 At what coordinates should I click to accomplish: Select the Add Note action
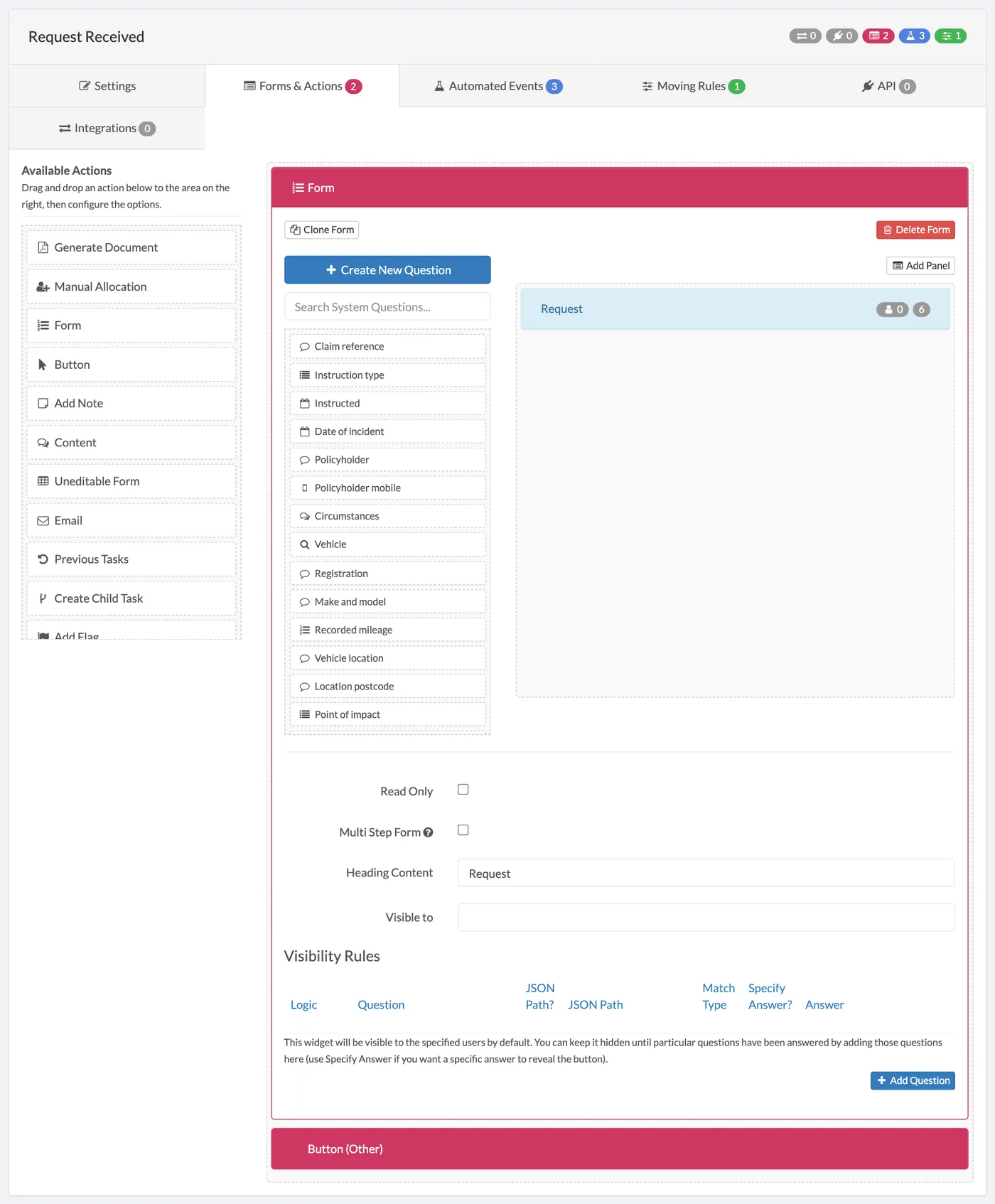click(x=131, y=403)
